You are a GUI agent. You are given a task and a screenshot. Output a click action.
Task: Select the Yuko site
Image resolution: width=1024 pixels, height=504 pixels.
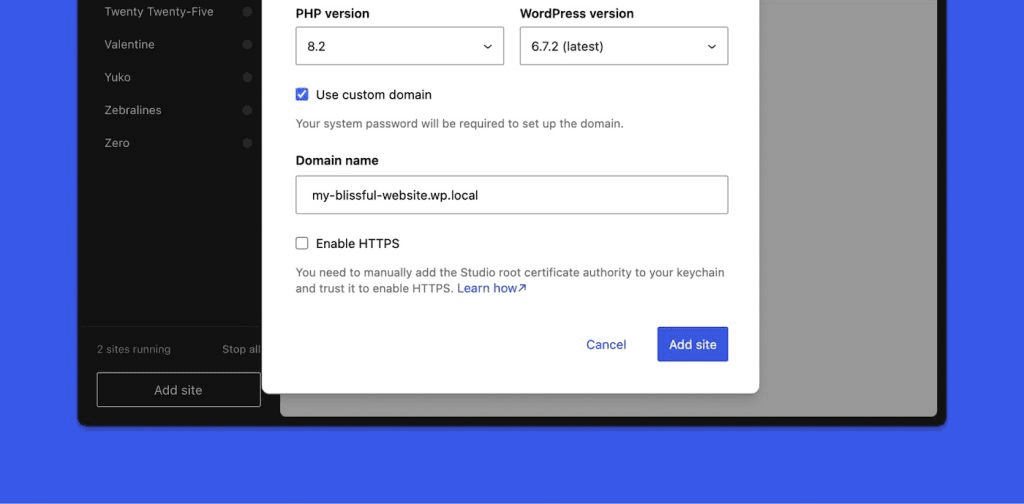(118, 77)
